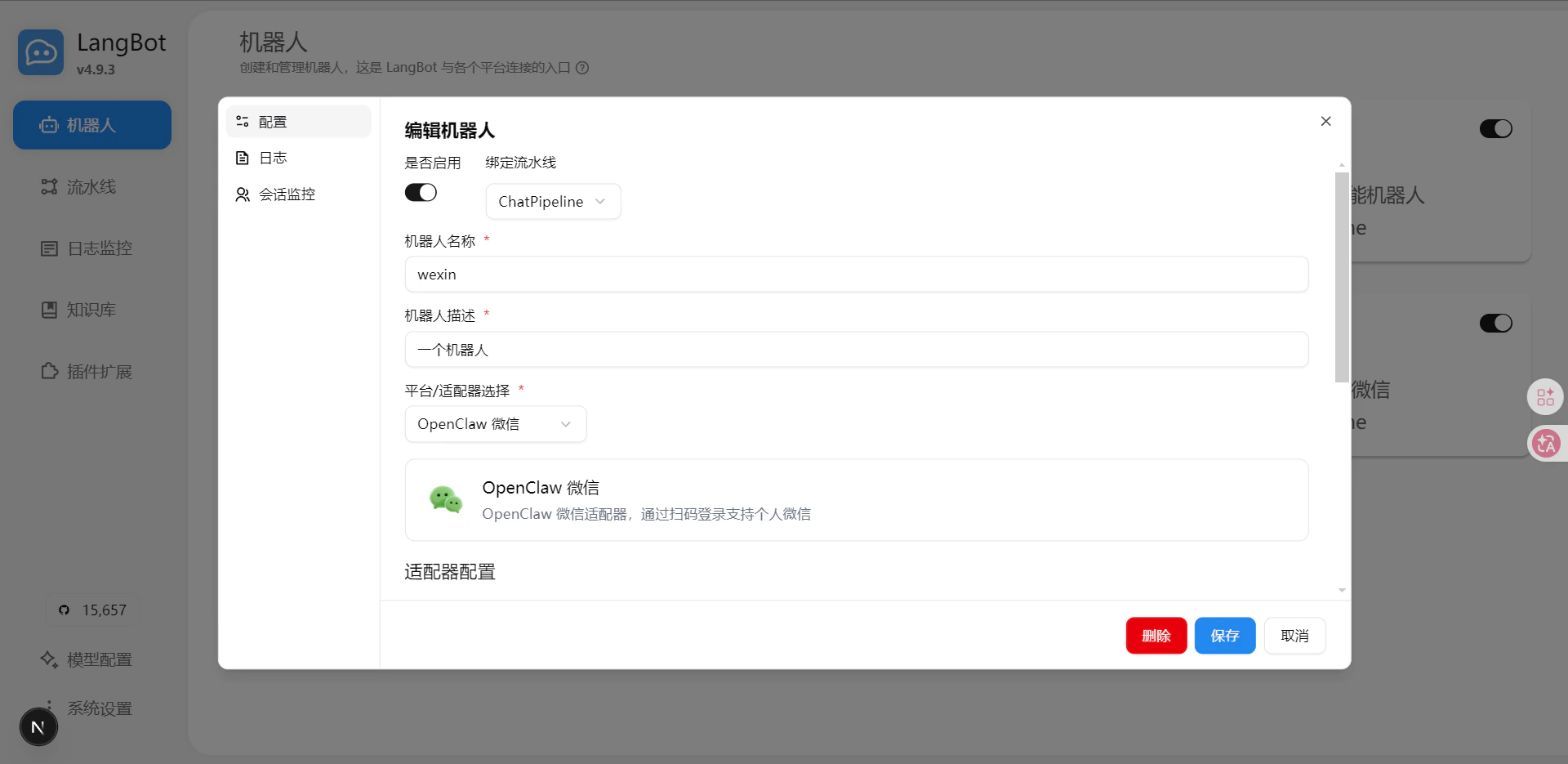Turn off the top bot card toggle
The width and height of the screenshot is (1568, 764).
pos(1495,128)
